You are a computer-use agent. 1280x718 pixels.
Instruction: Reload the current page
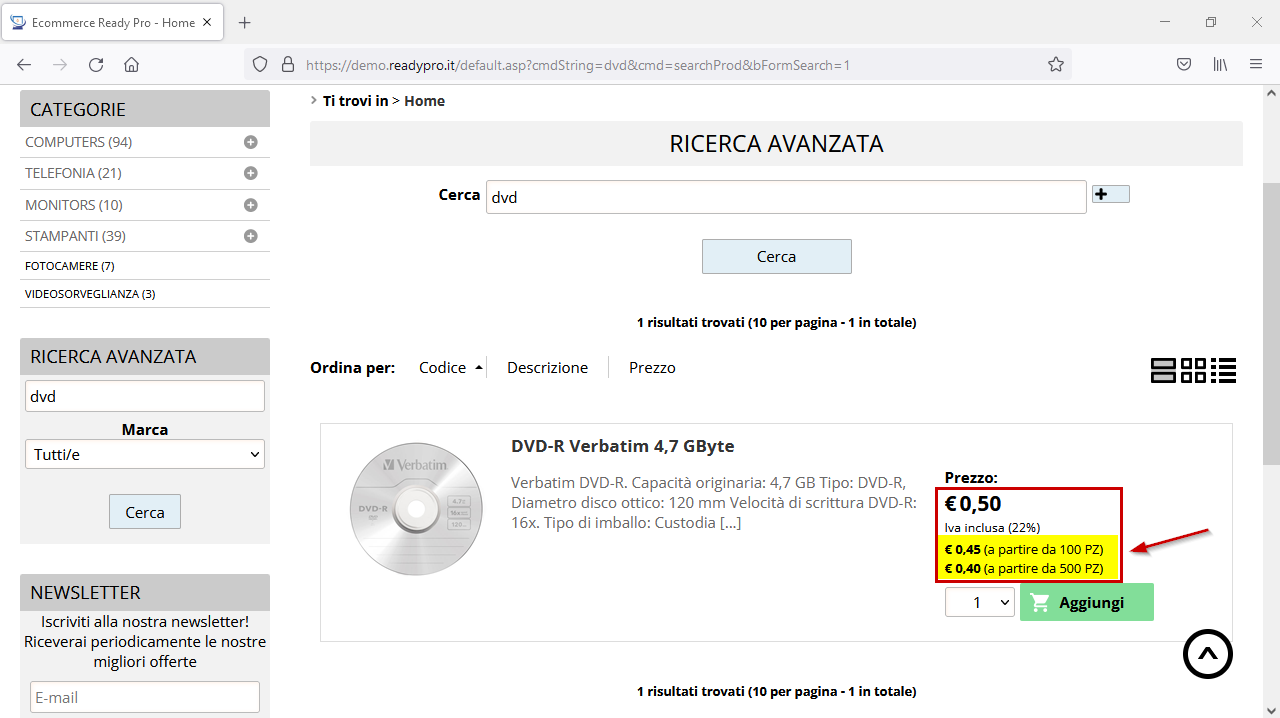(96, 65)
